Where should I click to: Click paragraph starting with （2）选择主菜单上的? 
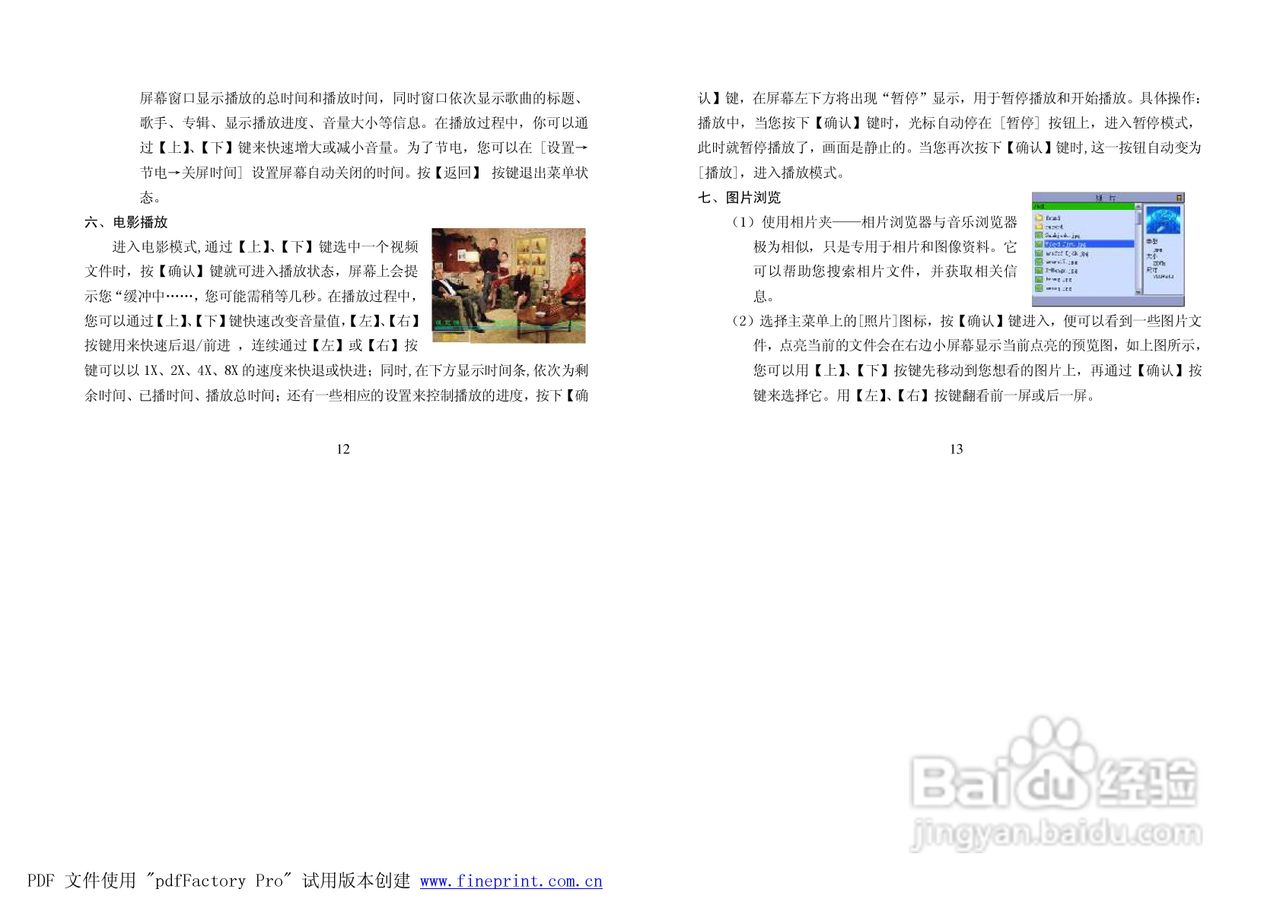pos(966,358)
